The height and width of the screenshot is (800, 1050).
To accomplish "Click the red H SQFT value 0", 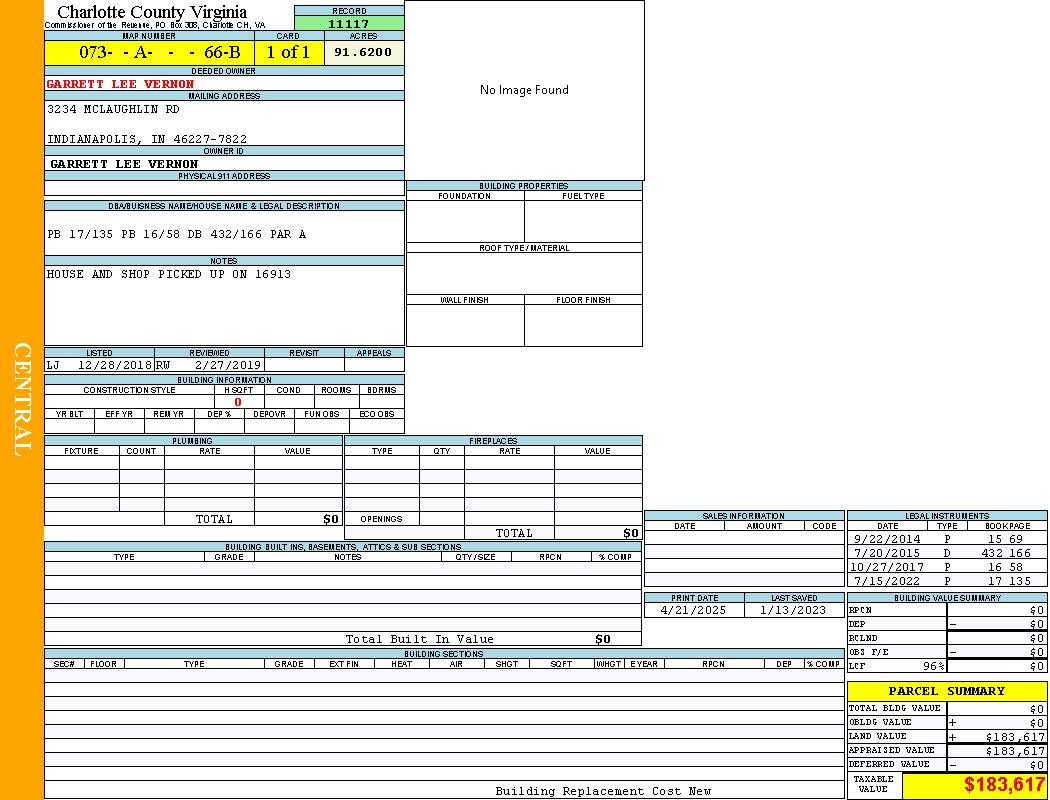I will (x=238, y=402).
